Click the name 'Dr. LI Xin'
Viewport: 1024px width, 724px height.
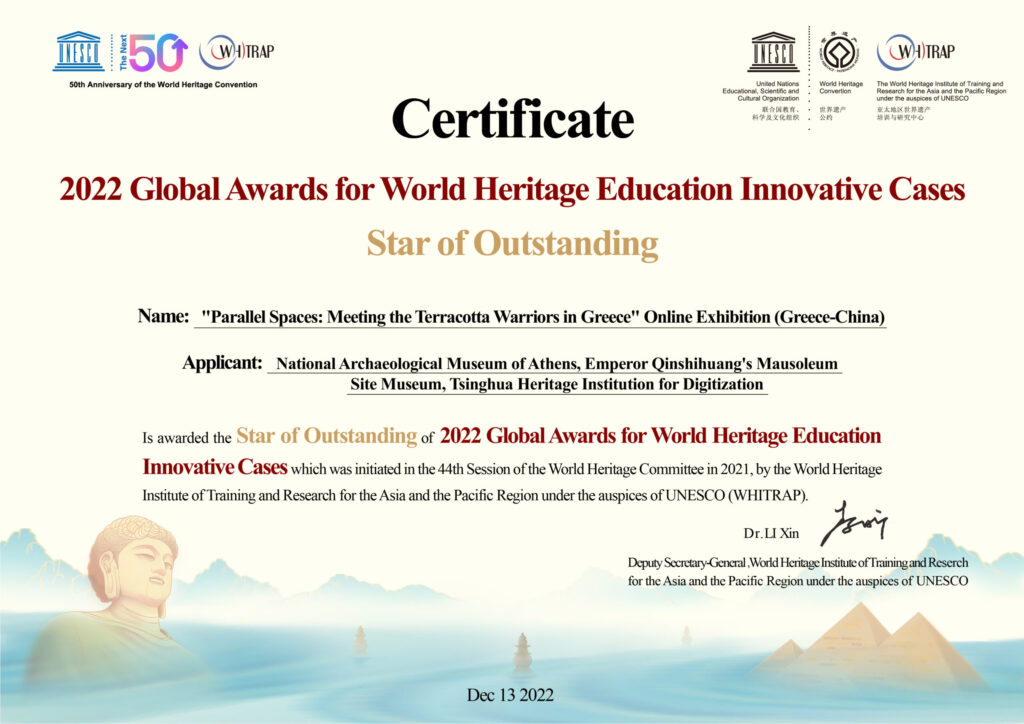pyautogui.click(x=771, y=533)
